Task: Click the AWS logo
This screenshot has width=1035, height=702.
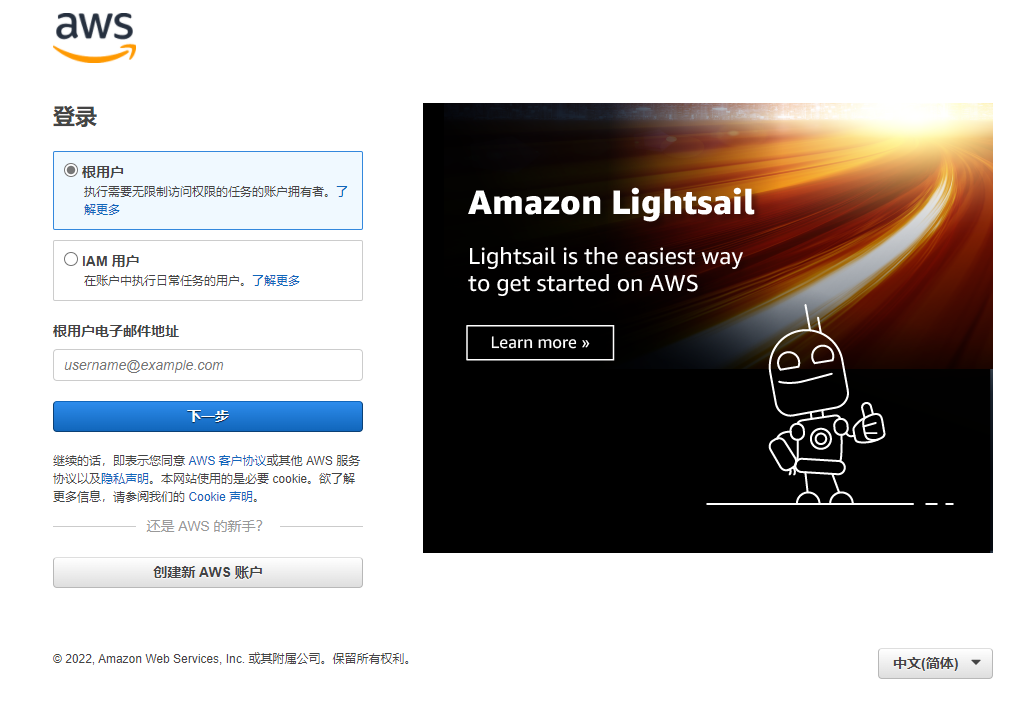Action: click(94, 38)
